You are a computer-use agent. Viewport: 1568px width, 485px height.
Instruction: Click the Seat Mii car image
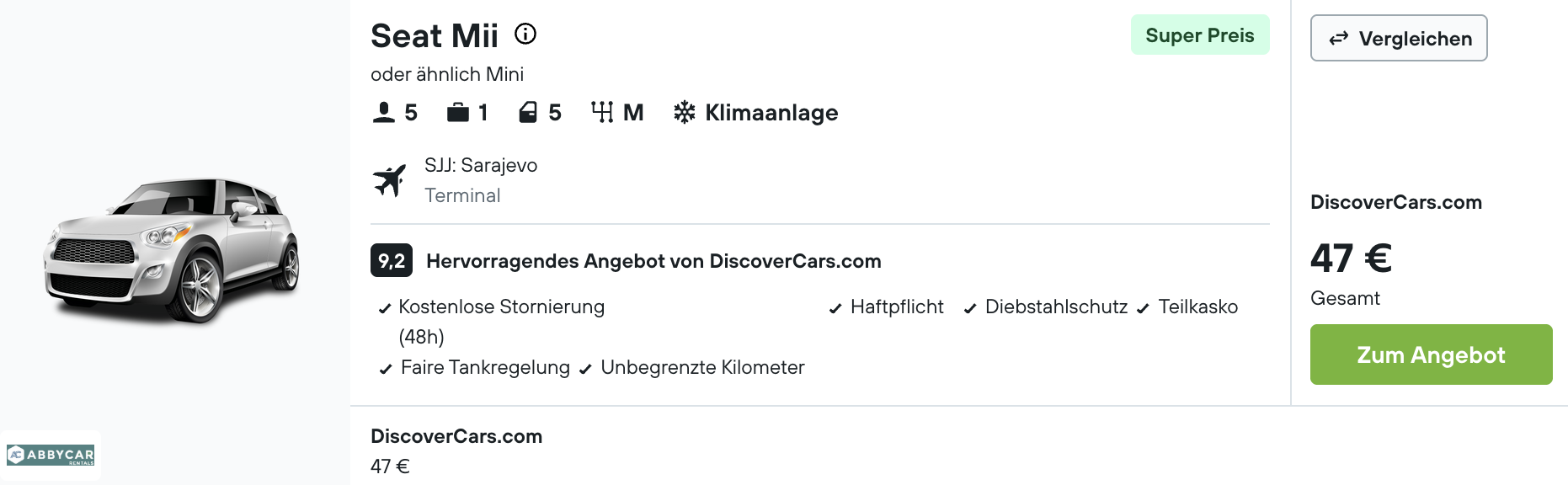click(173, 250)
